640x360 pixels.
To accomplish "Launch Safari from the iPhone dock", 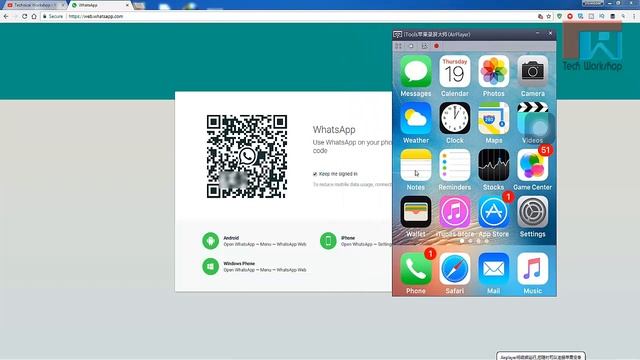I will 455,269.
